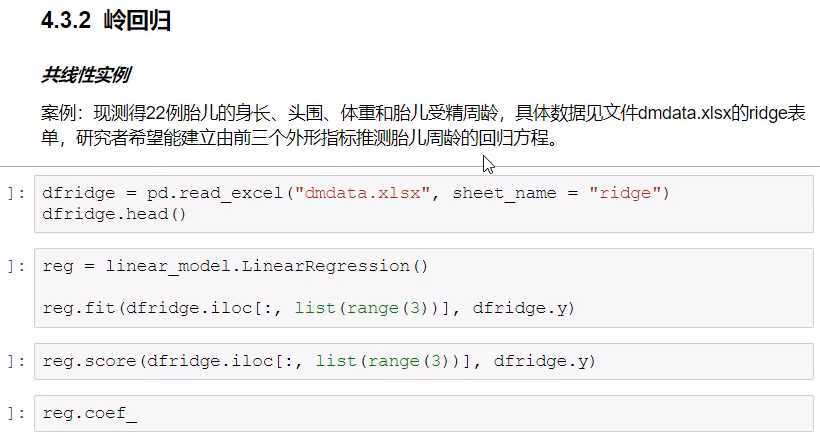Select the 共线性实例 italic subheading

86,75
